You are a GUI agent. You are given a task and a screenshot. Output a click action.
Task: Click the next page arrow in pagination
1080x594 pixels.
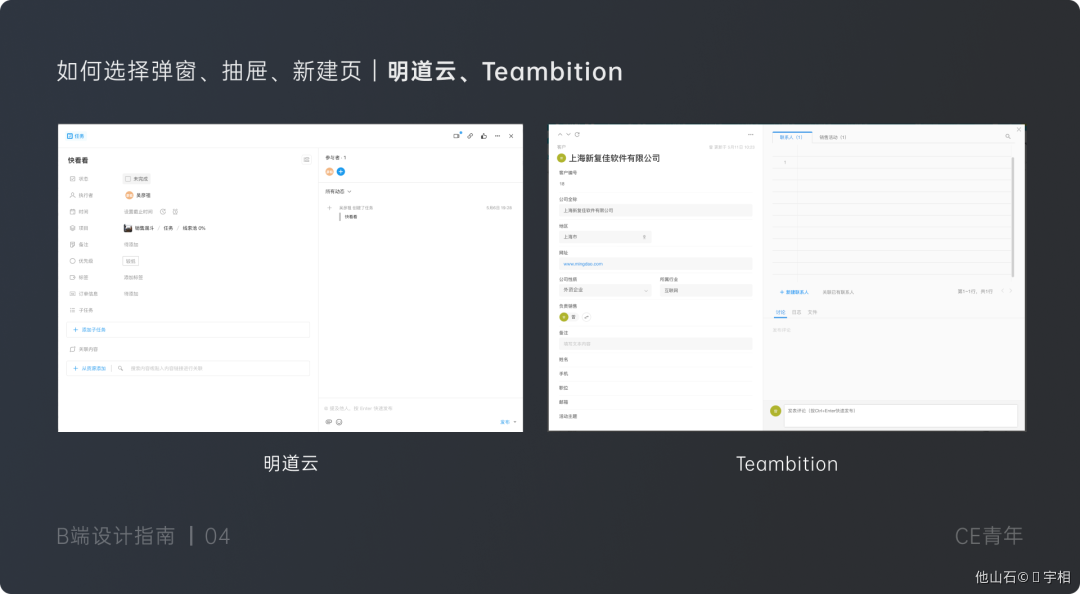[x=1010, y=291]
